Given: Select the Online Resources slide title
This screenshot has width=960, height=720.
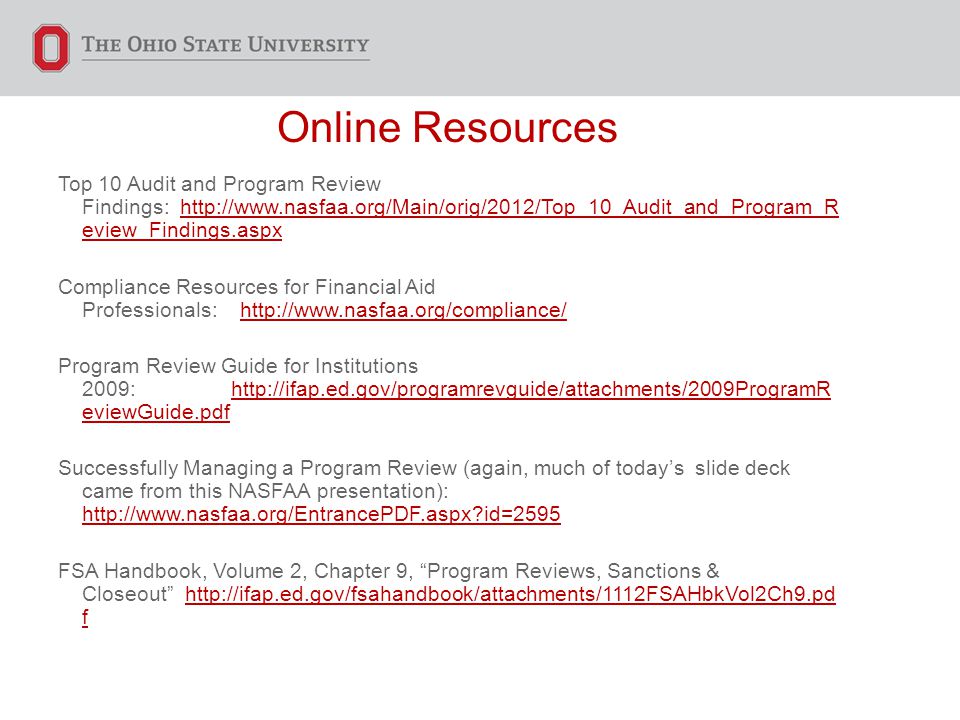Looking at the screenshot, I should (447, 127).
